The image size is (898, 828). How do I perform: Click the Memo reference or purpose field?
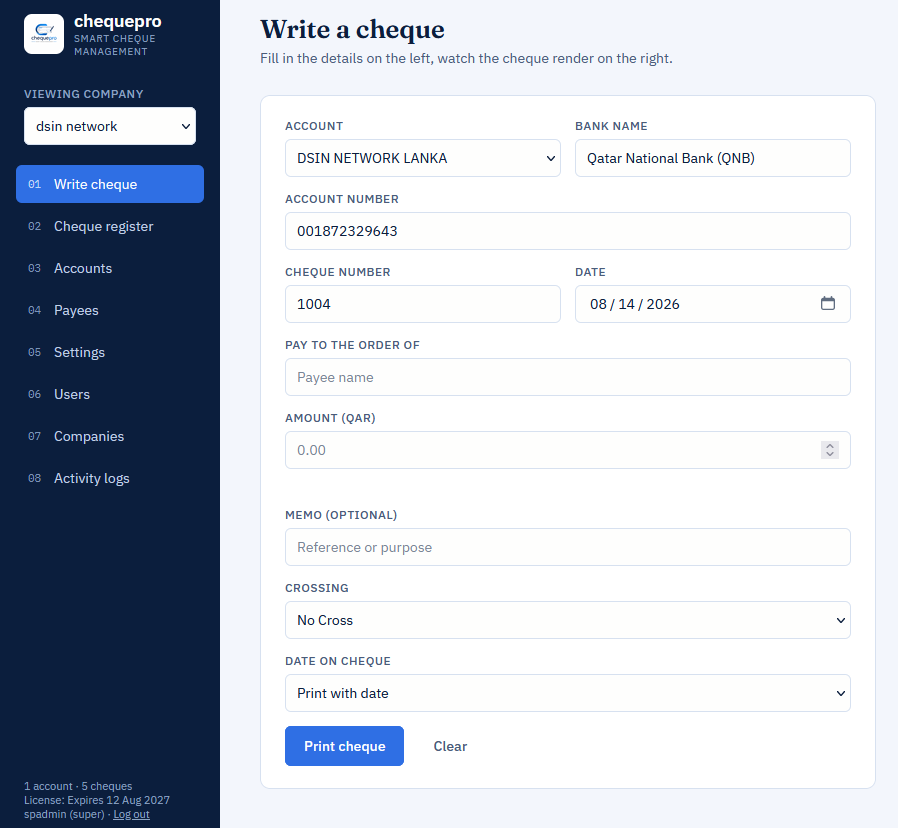tap(568, 547)
